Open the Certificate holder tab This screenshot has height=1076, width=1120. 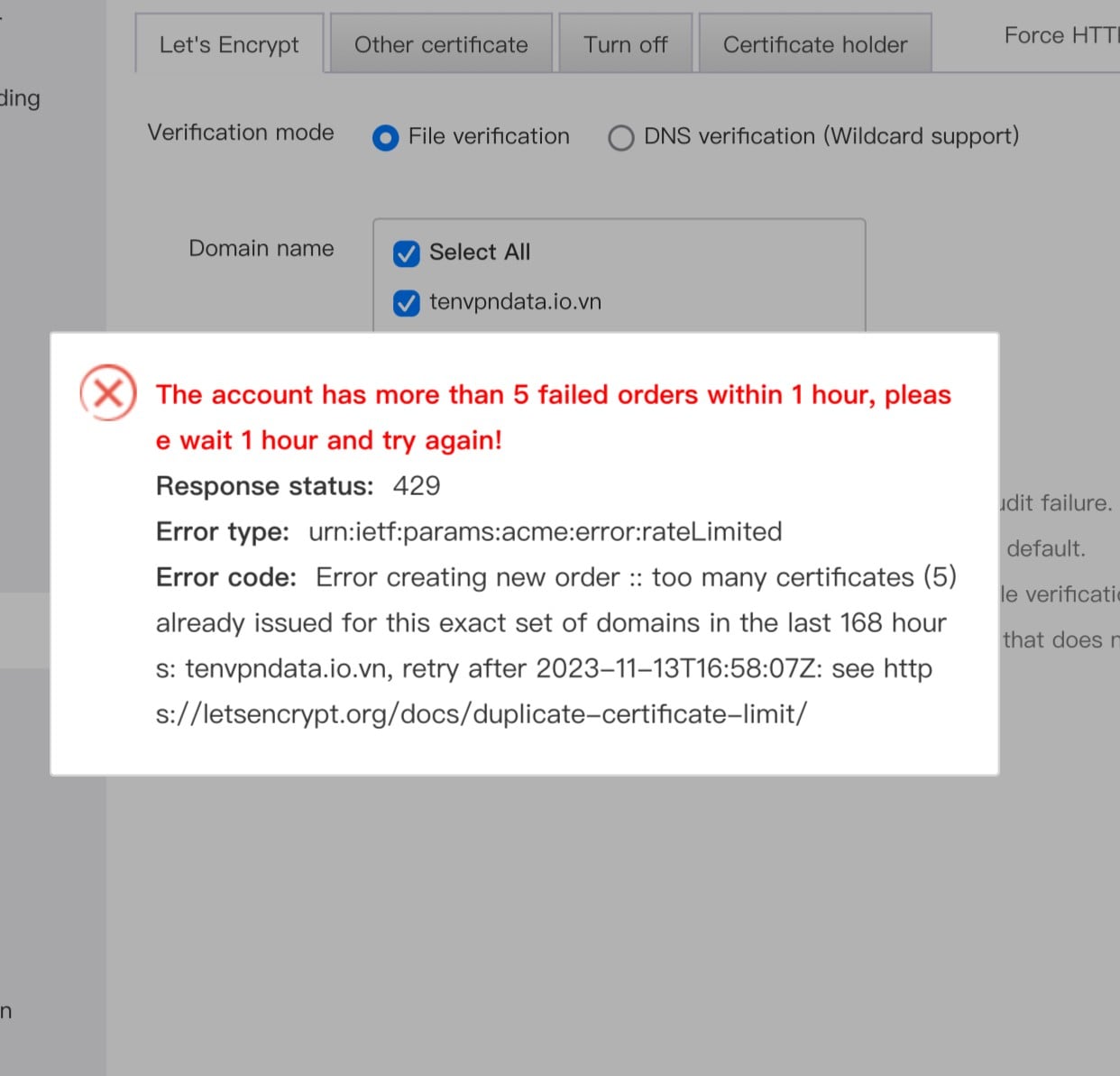click(x=814, y=44)
